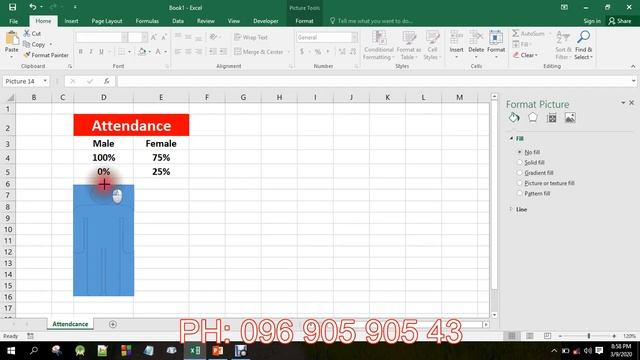Click the Format Painter brush

coord(46,55)
